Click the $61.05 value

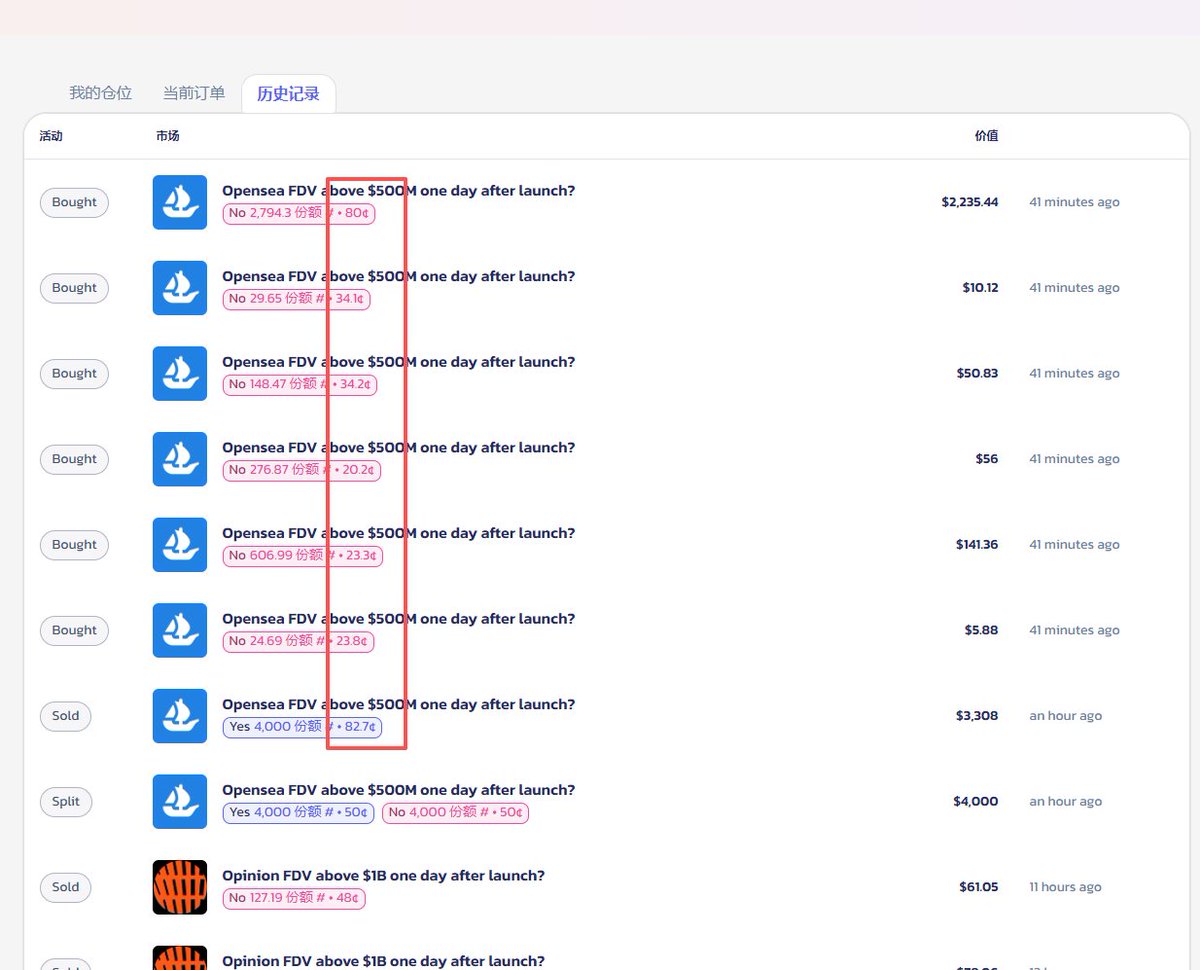(x=978, y=887)
